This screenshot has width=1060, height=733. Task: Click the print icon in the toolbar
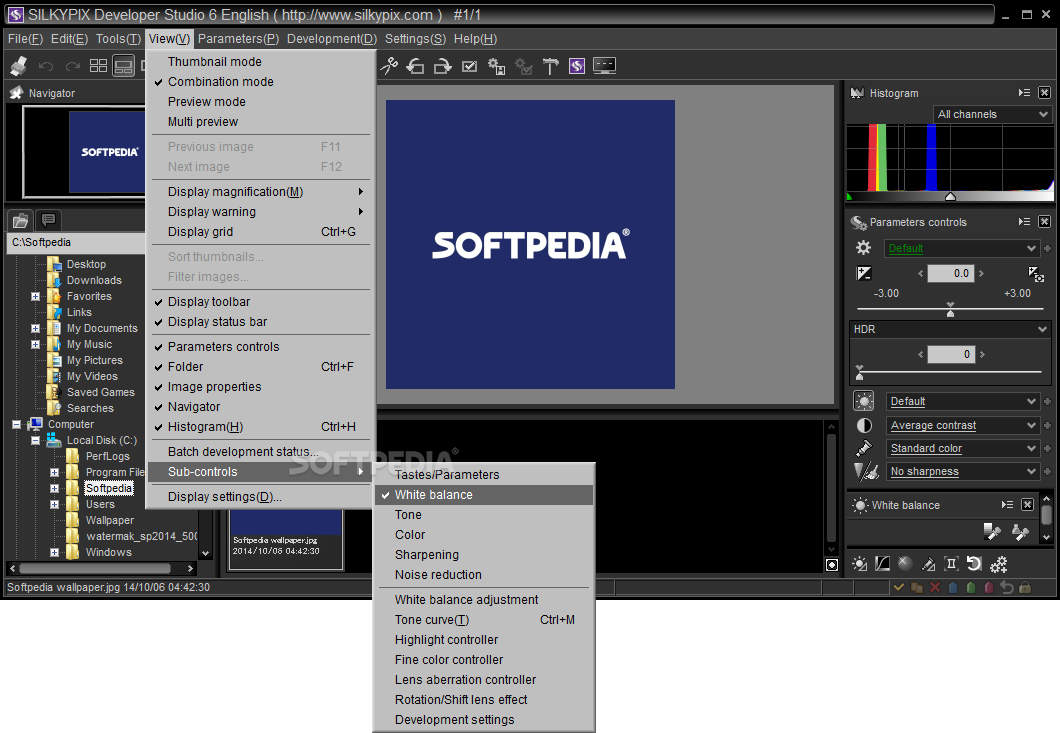pyautogui.click(x=19, y=66)
